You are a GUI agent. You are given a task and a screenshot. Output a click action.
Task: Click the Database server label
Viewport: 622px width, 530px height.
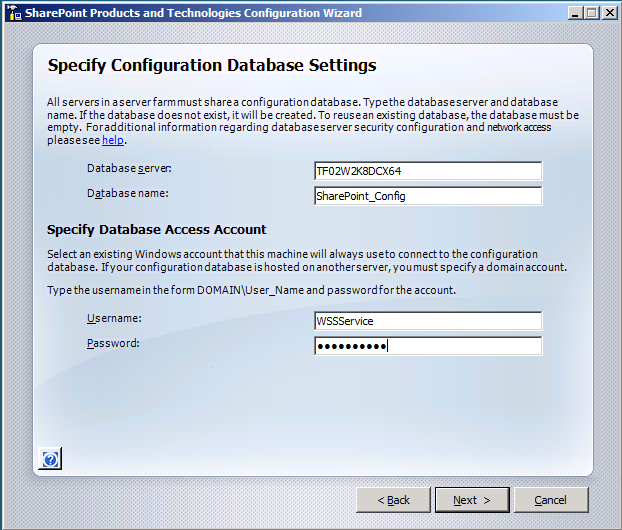pos(129,169)
